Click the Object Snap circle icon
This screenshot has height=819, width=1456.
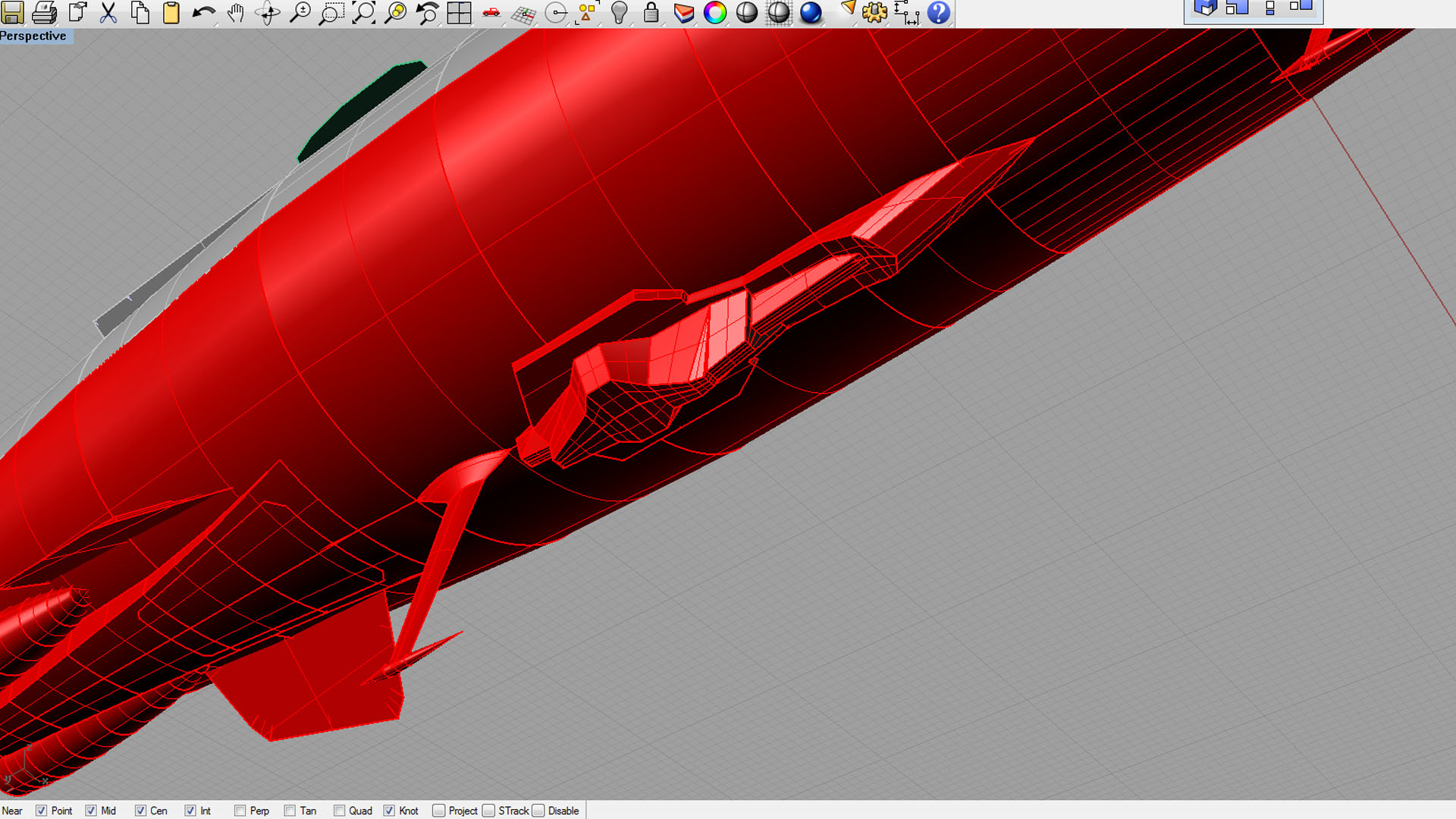pyautogui.click(x=556, y=12)
